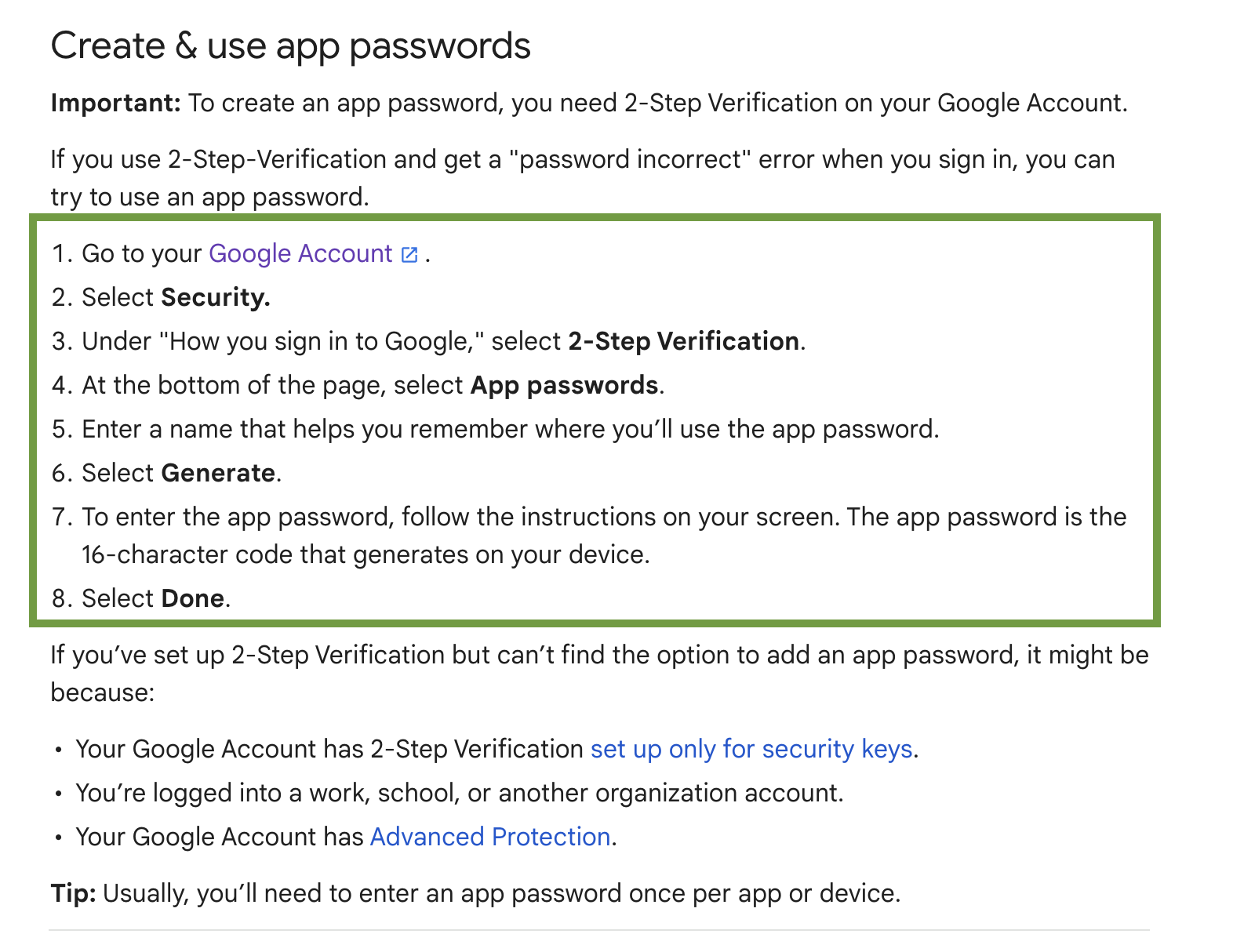The image size is (1244, 952).
Task: Click the "Create & use app passwords" heading
Action: click(x=290, y=45)
